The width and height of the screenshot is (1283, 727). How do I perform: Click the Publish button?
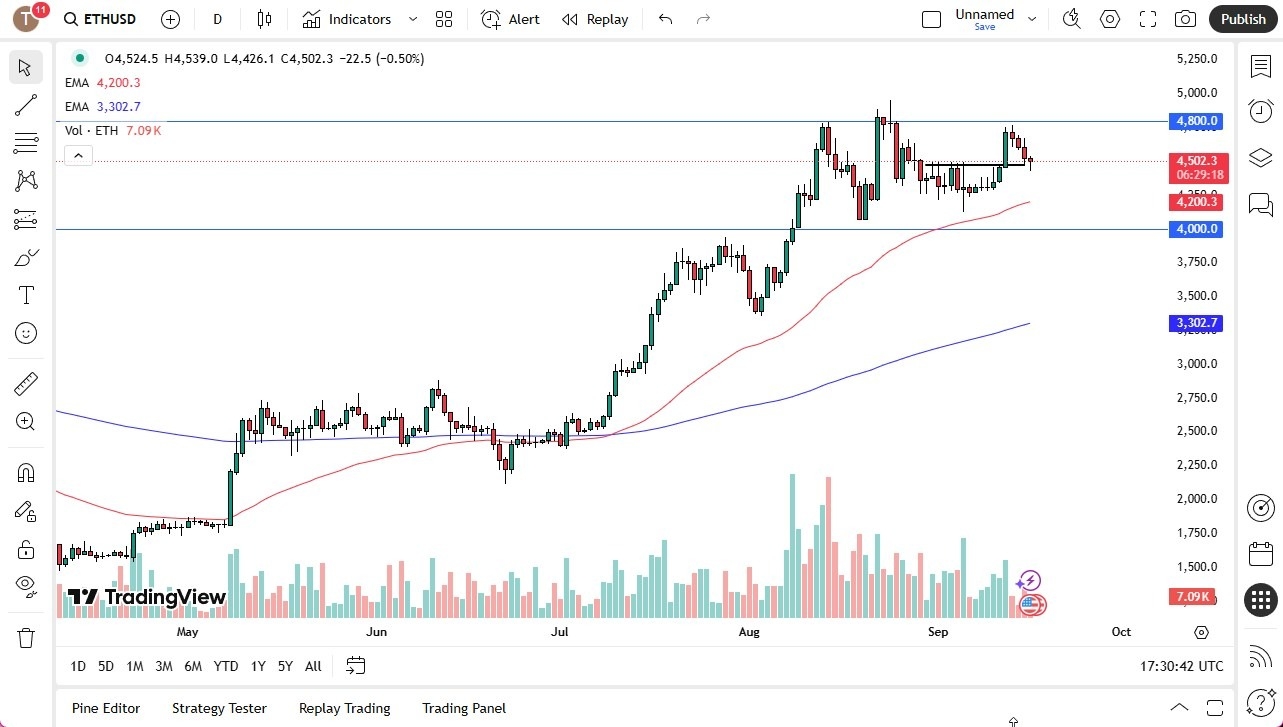pyautogui.click(x=1242, y=19)
